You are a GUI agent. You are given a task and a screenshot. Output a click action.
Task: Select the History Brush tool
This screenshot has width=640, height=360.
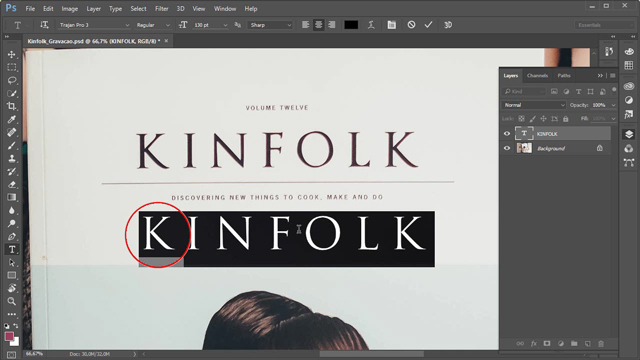(11, 171)
